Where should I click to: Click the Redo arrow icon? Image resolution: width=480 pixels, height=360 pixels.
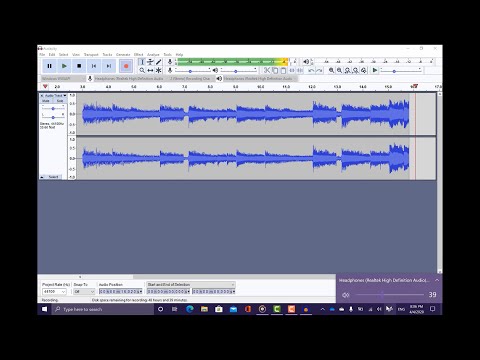click(x=319, y=70)
